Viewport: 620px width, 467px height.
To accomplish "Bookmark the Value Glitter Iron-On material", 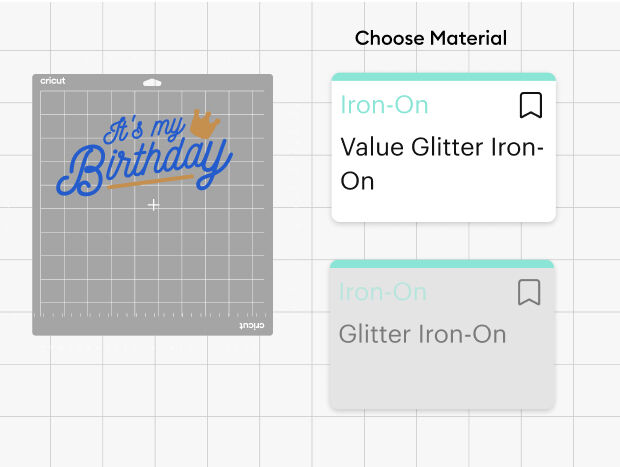I will pos(530,105).
